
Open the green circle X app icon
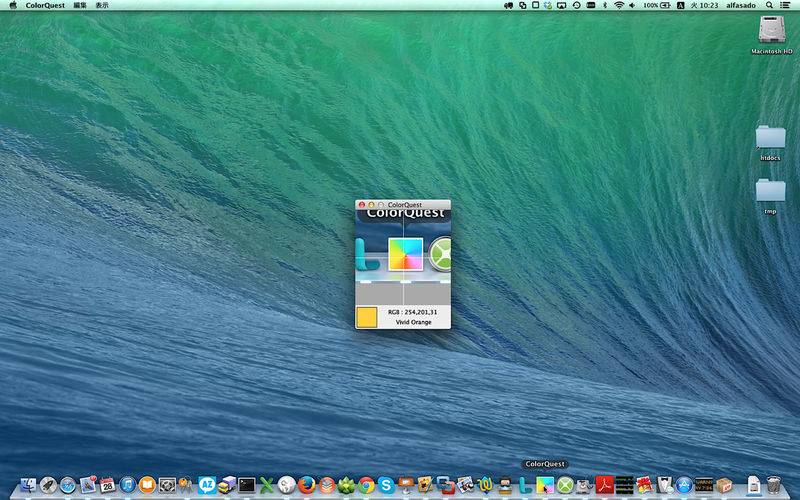565,485
